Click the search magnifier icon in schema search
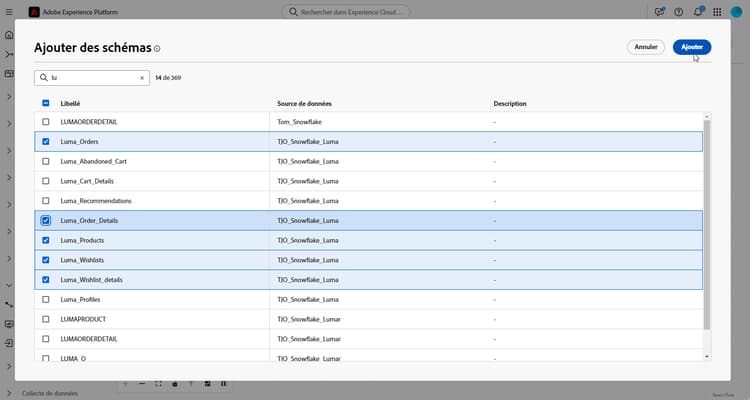The image size is (750, 400). (44, 78)
